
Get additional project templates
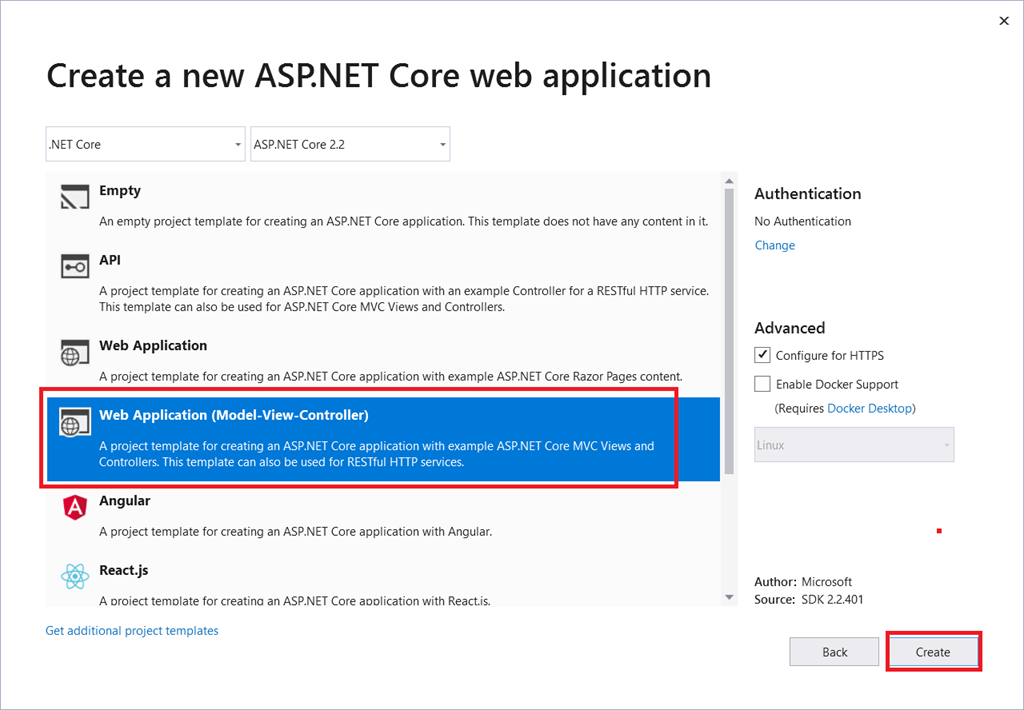[131, 630]
